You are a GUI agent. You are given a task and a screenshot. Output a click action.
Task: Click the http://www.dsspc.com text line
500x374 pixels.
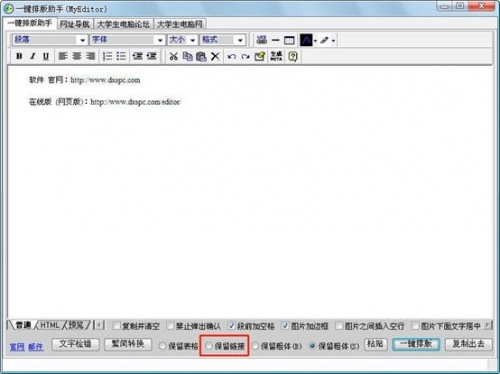coord(105,80)
